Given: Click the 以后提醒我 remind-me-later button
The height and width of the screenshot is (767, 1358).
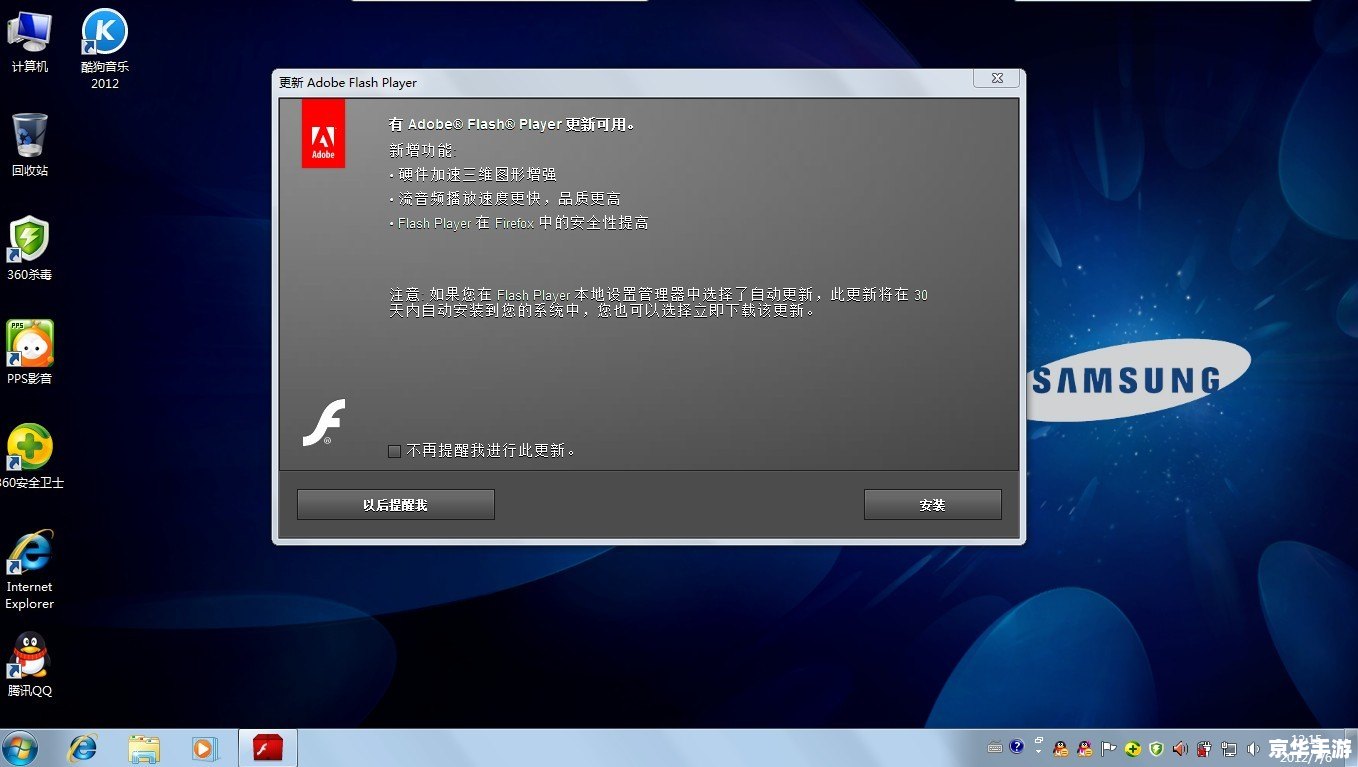Looking at the screenshot, I should (x=395, y=505).
